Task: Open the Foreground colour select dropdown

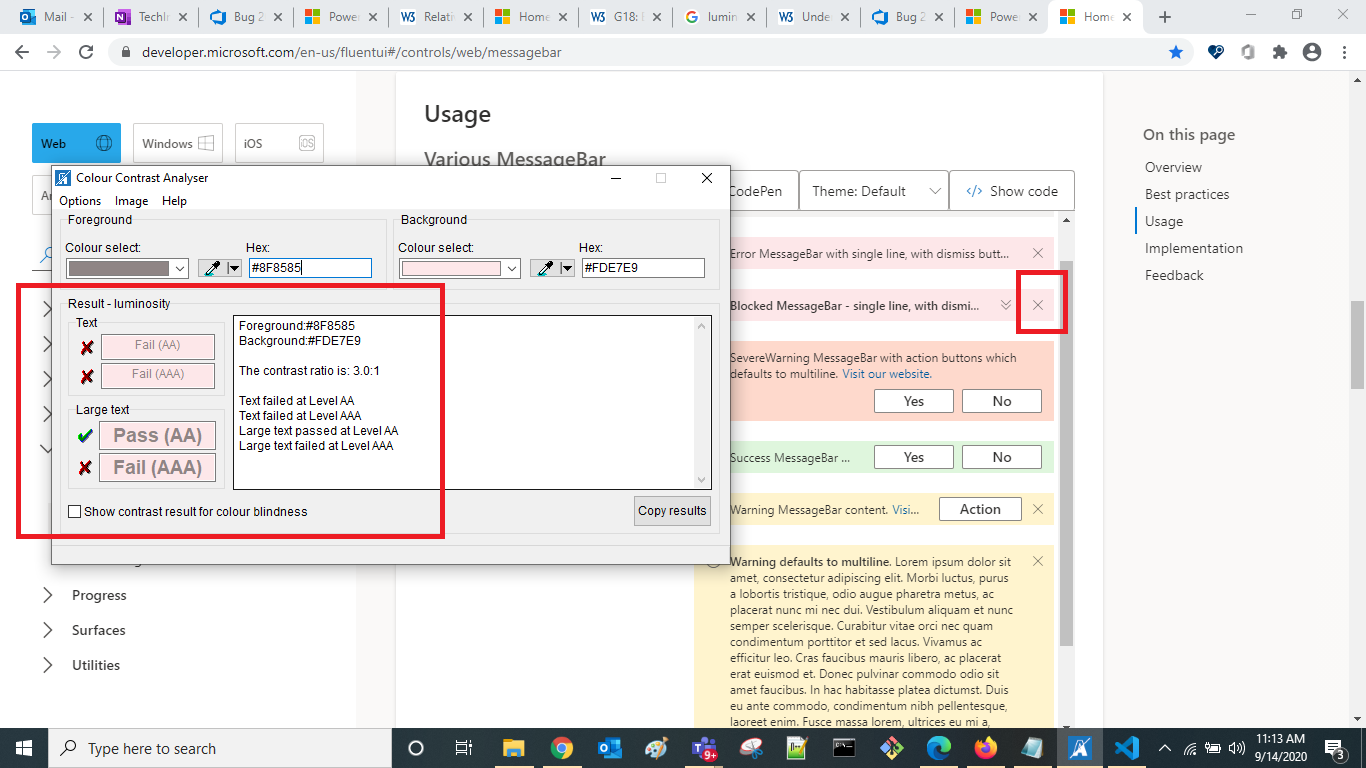Action: 127,268
